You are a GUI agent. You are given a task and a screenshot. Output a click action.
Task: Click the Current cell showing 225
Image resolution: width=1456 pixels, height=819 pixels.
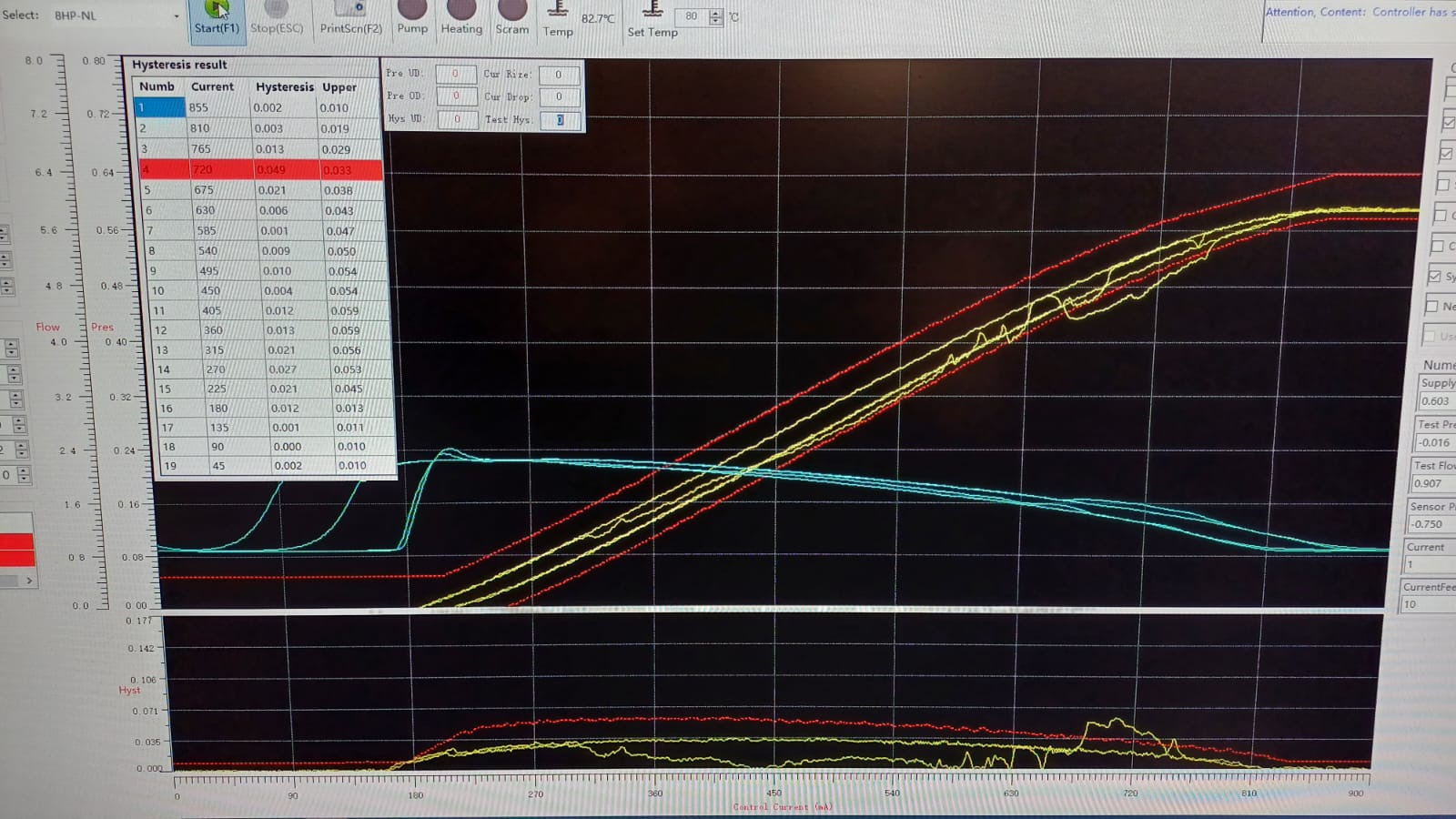coord(236,389)
